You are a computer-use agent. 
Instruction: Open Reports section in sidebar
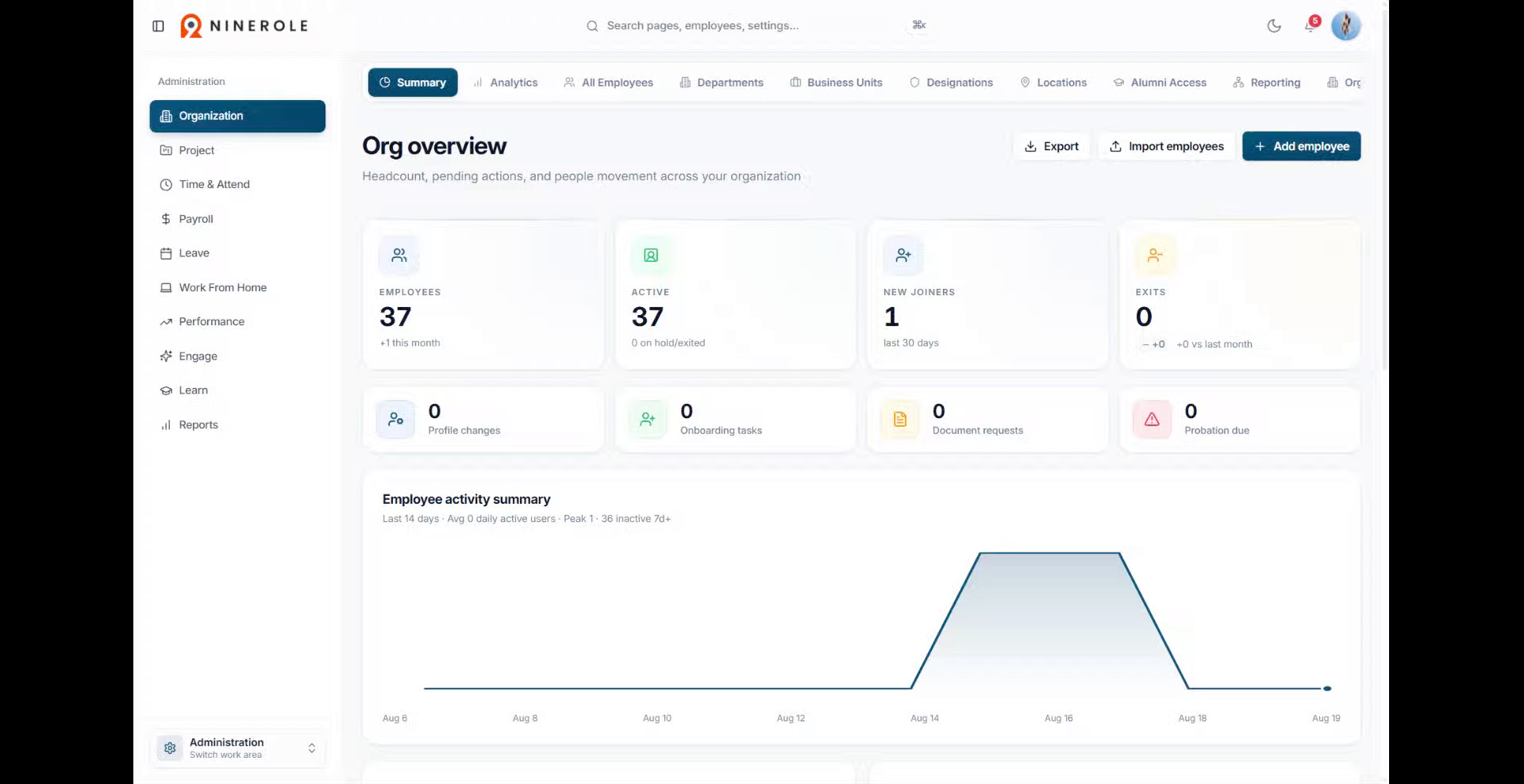tap(237, 425)
